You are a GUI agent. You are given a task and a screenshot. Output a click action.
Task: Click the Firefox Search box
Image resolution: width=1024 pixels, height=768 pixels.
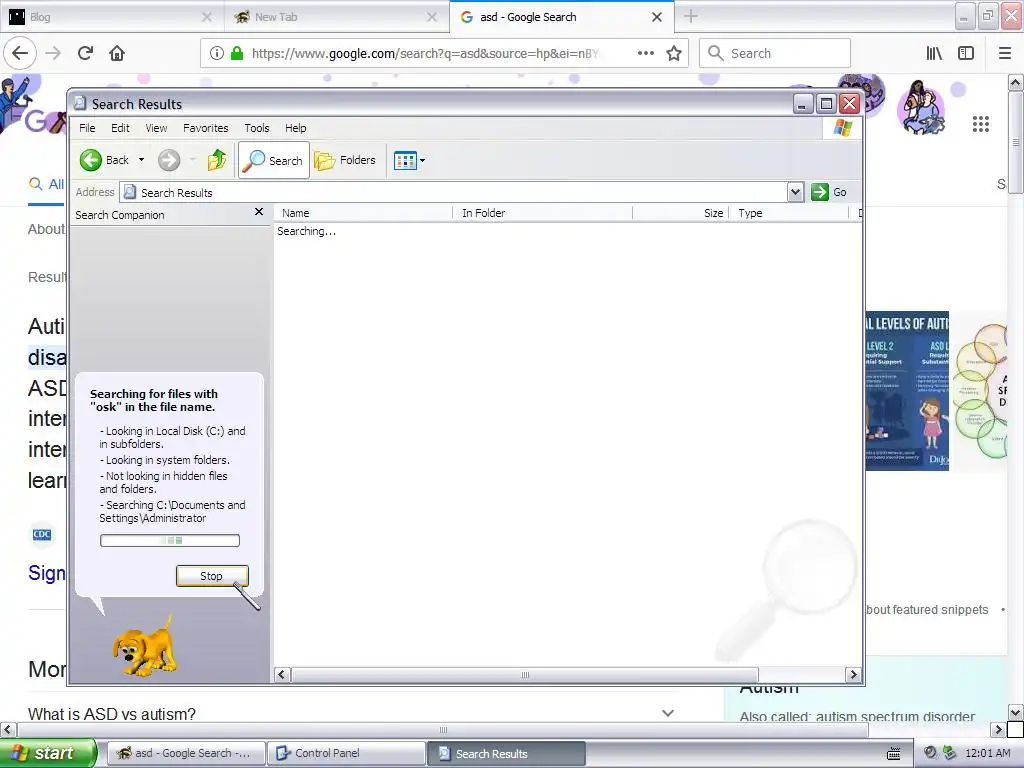pyautogui.click(x=775, y=53)
